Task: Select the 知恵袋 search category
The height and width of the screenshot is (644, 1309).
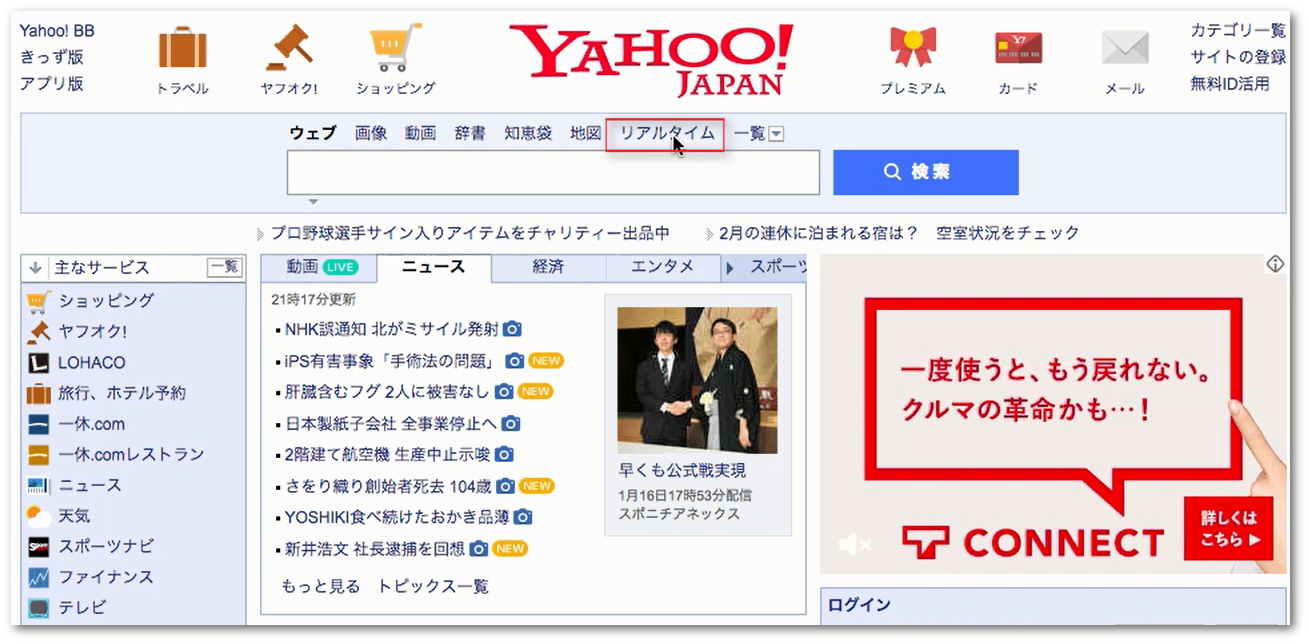Action: click(528, 133)
